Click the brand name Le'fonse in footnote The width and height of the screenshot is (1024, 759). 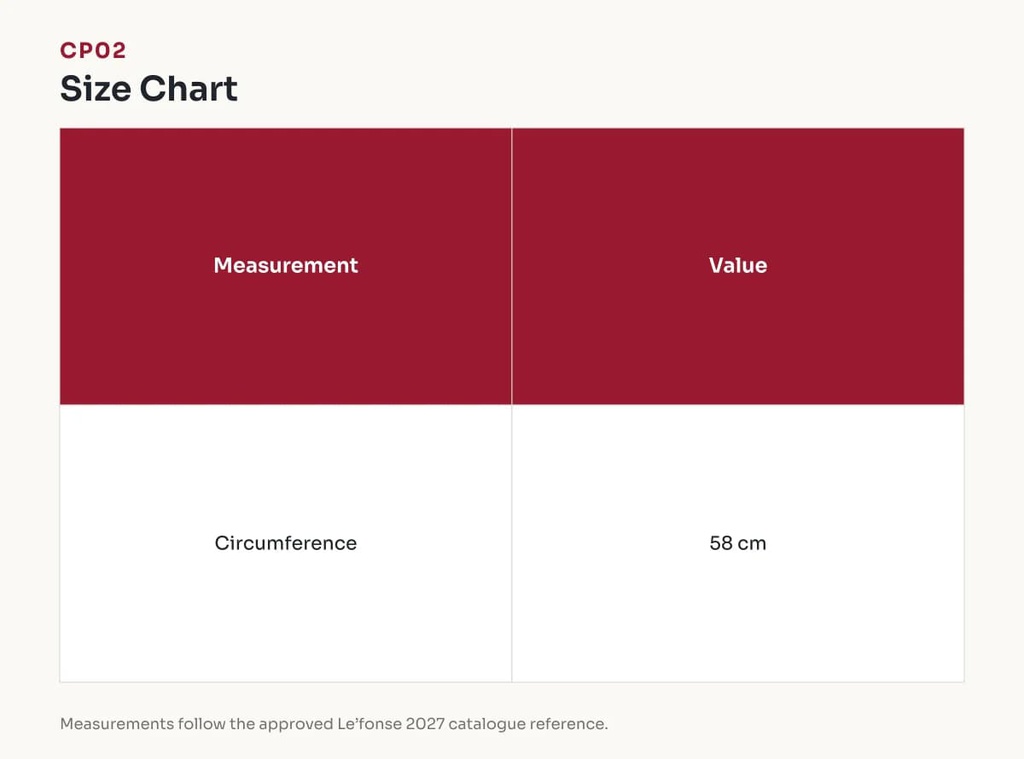coord(369,724)
